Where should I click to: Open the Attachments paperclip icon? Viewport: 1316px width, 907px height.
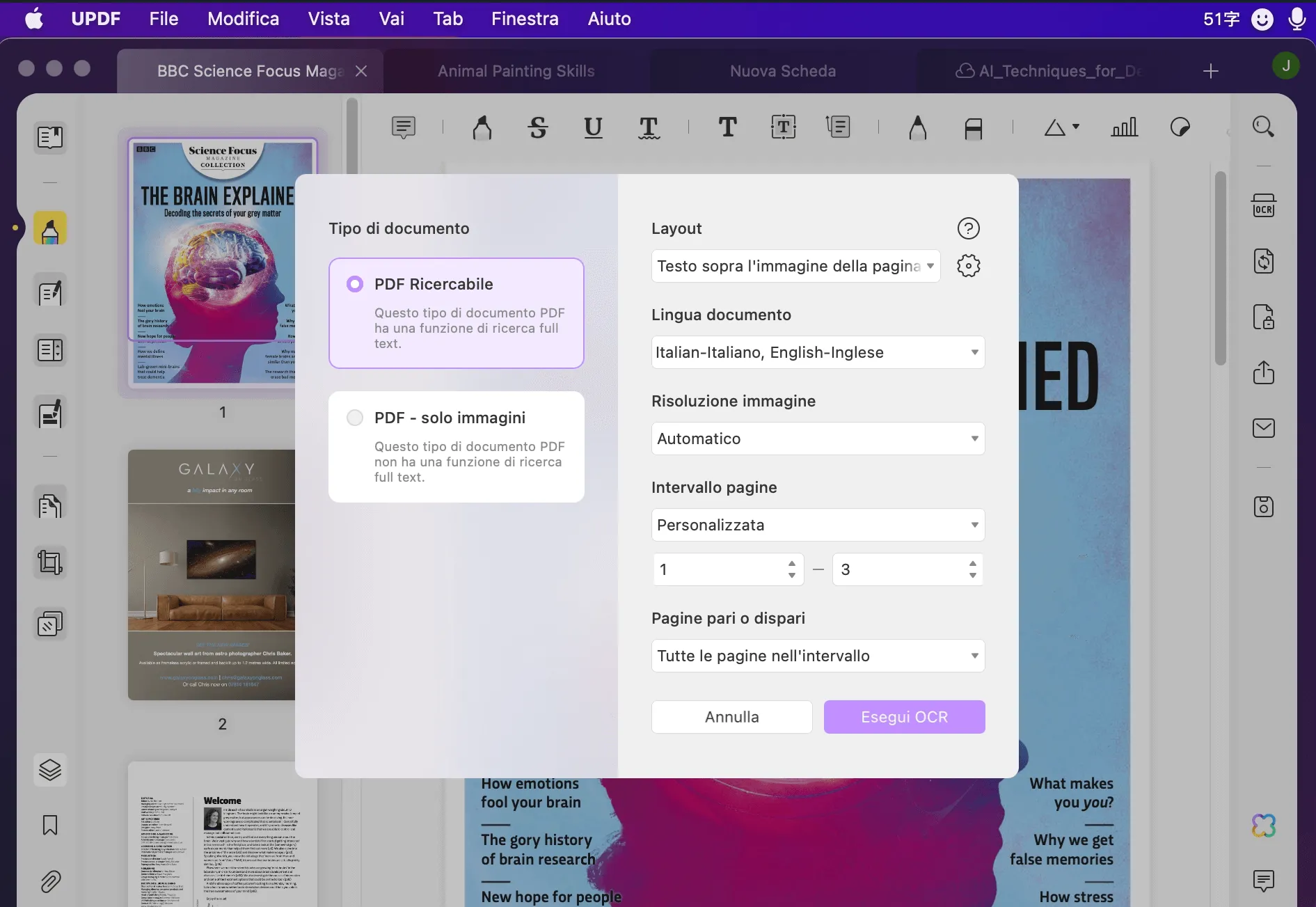50,882
